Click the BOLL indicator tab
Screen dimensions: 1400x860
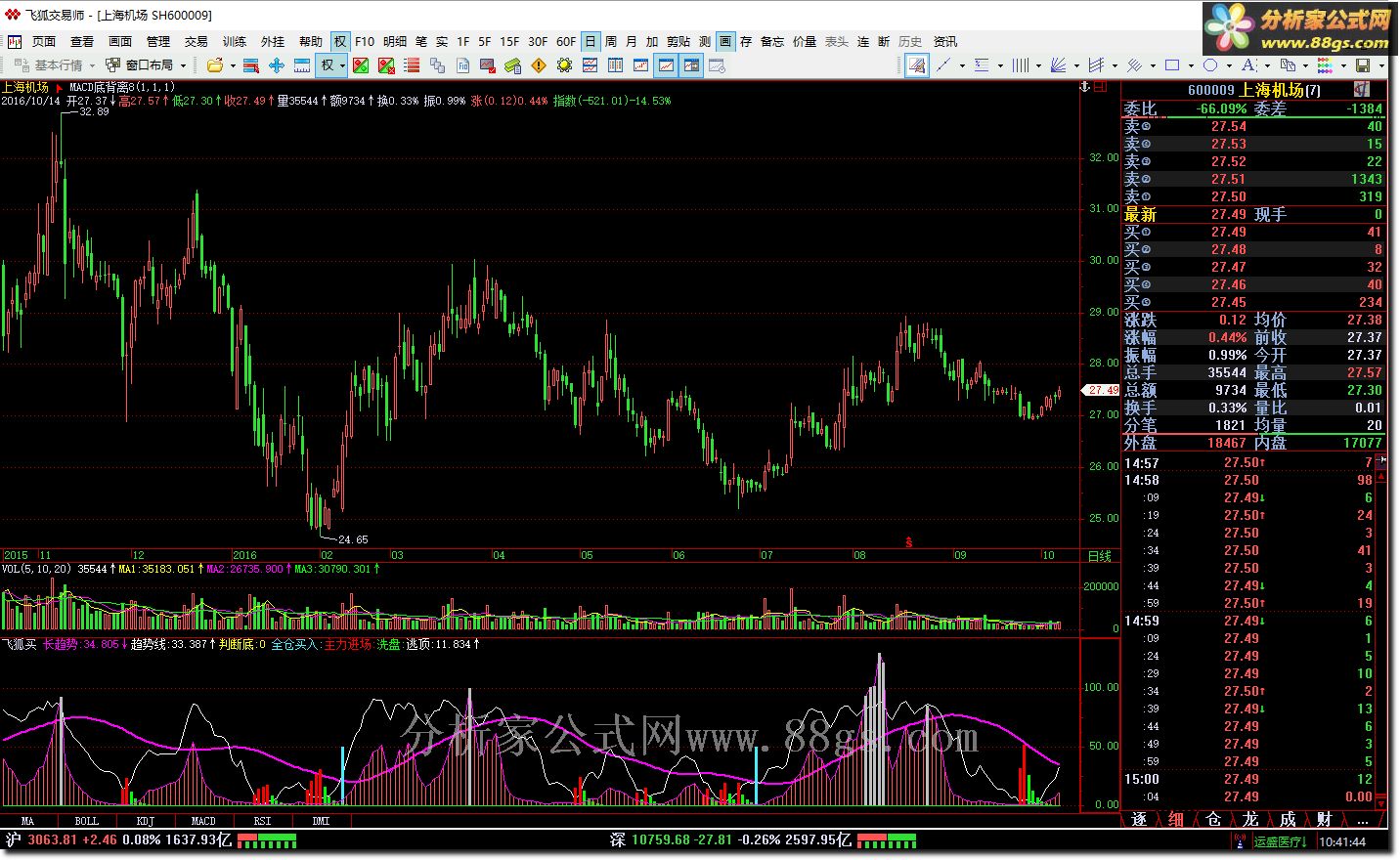(x=86, y=821)
